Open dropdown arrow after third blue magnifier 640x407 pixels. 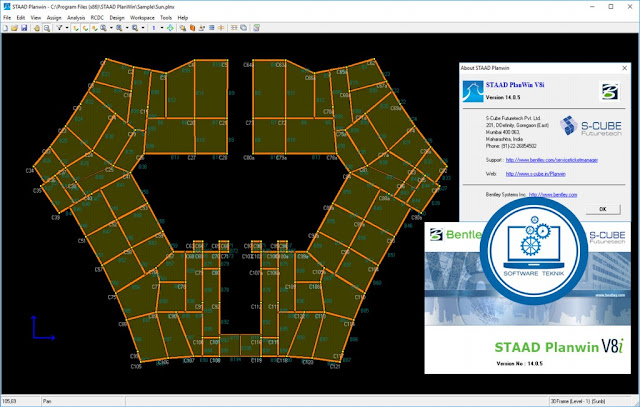(x=143, y=28)
